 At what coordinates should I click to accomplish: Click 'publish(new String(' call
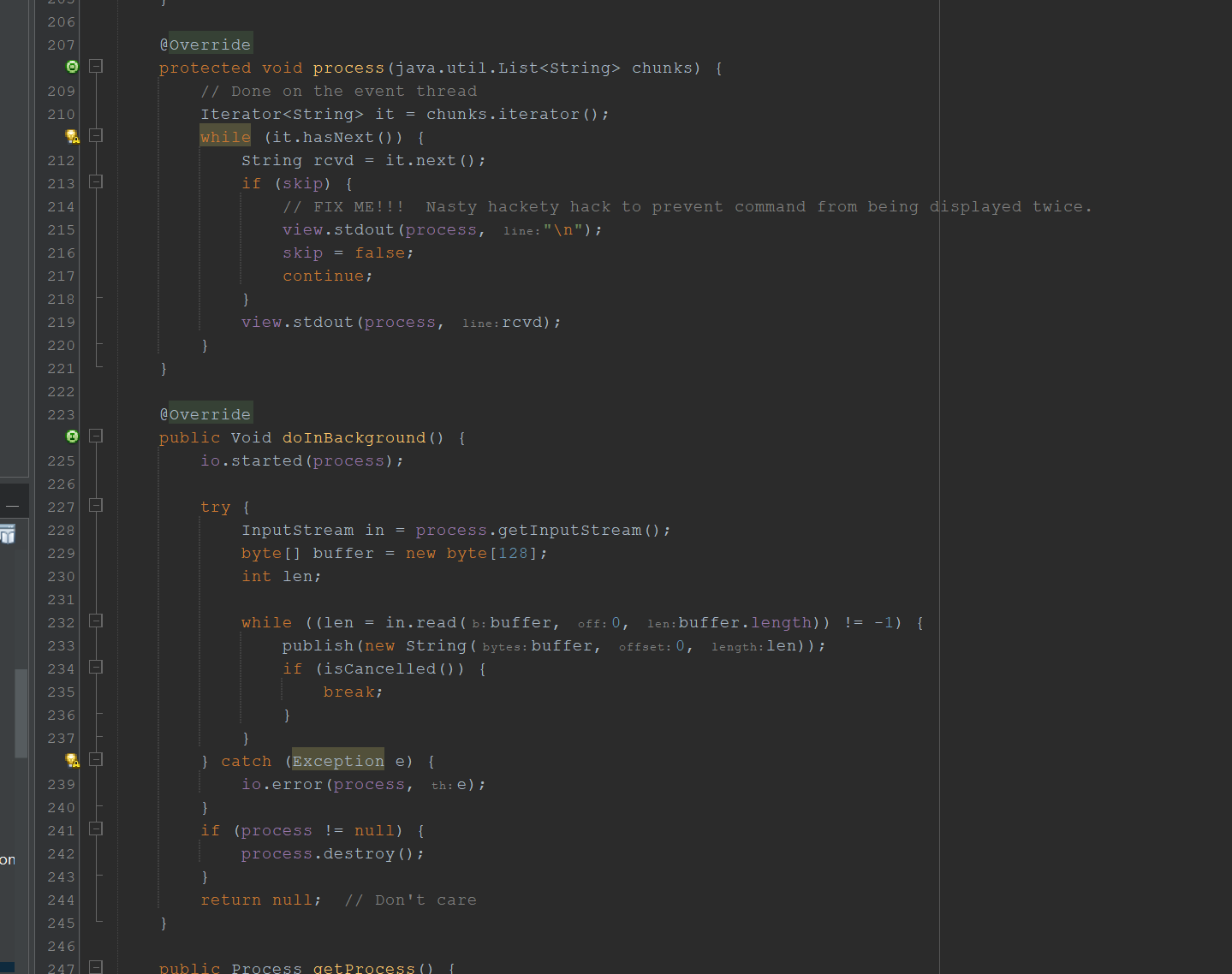[x=379, y=645]
